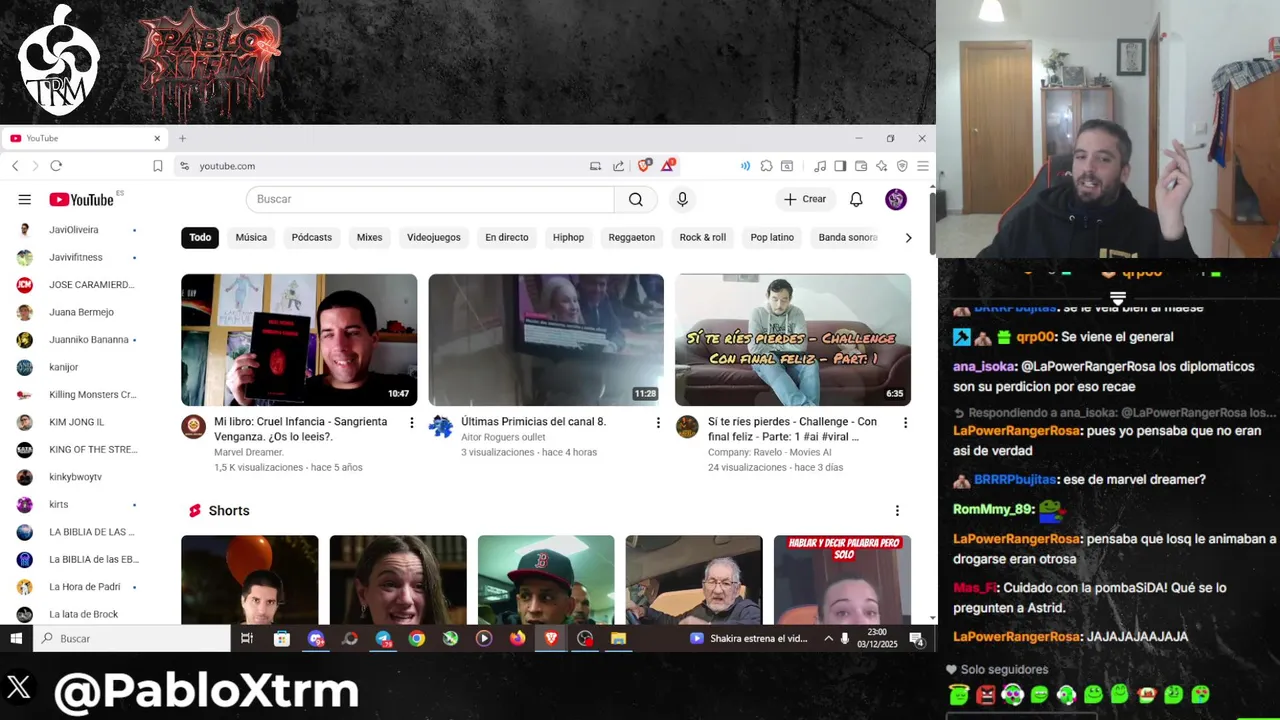Select the Pop latino filter chip
1280x720 pixels.
[x=772, y=238]
